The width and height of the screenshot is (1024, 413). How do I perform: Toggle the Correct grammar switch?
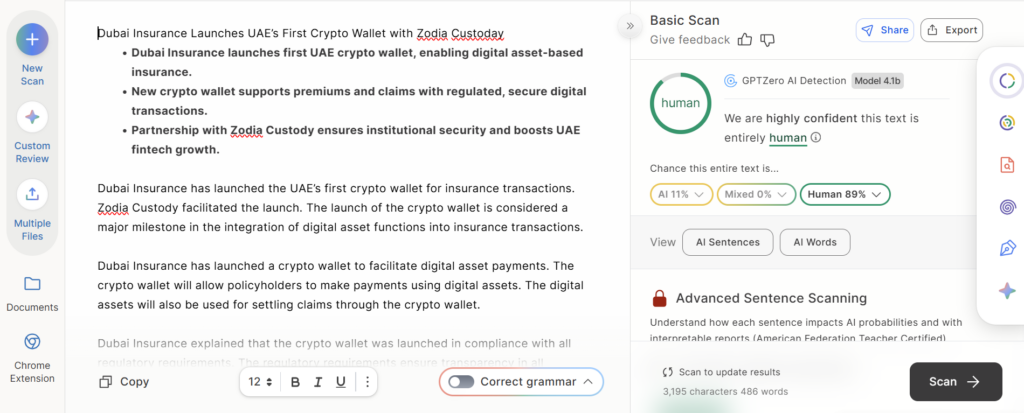tap(461, 381)
